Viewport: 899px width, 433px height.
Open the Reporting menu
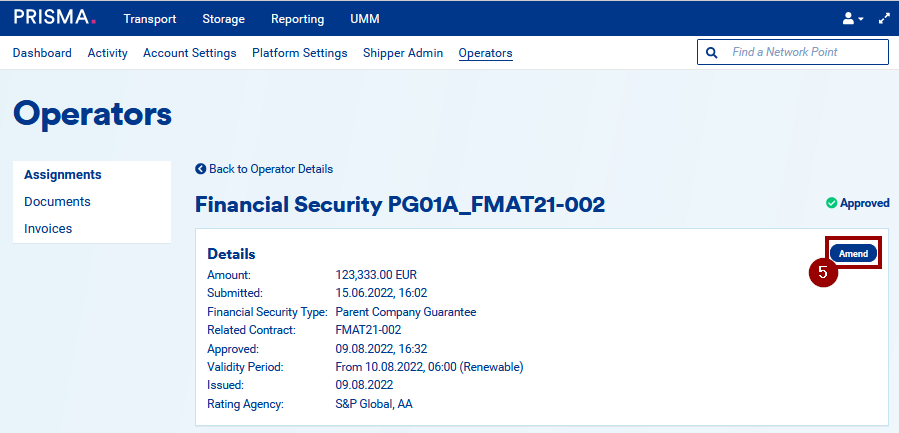point(298,19)
